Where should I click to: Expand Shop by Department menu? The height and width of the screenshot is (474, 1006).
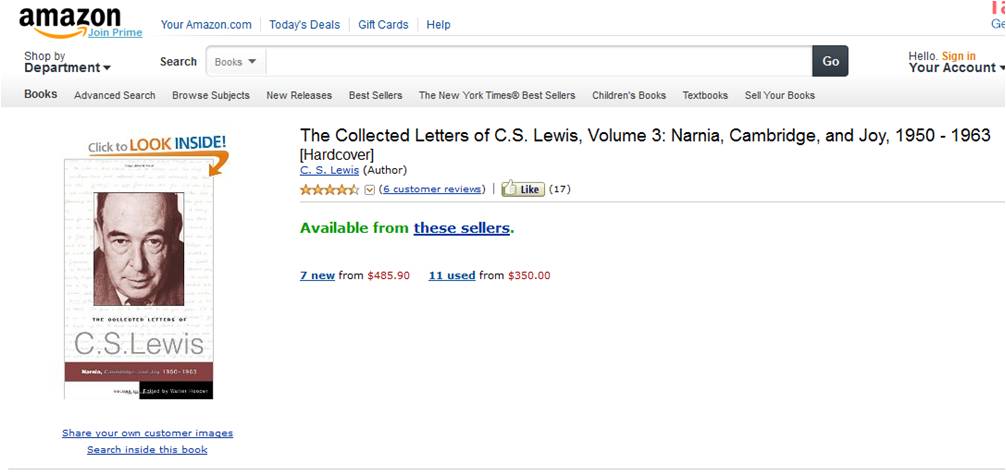tap(67, 62)
